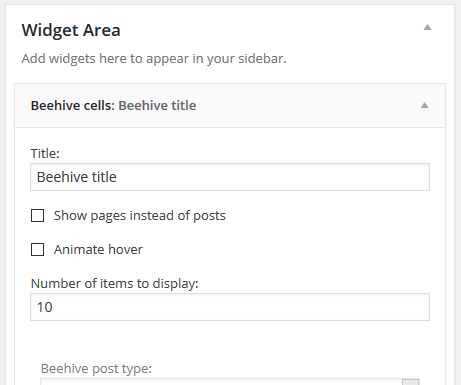Click 'Beehive title' text in widget header
The width and height of the screenshot is (461, 385).
[x=157, y=105]
